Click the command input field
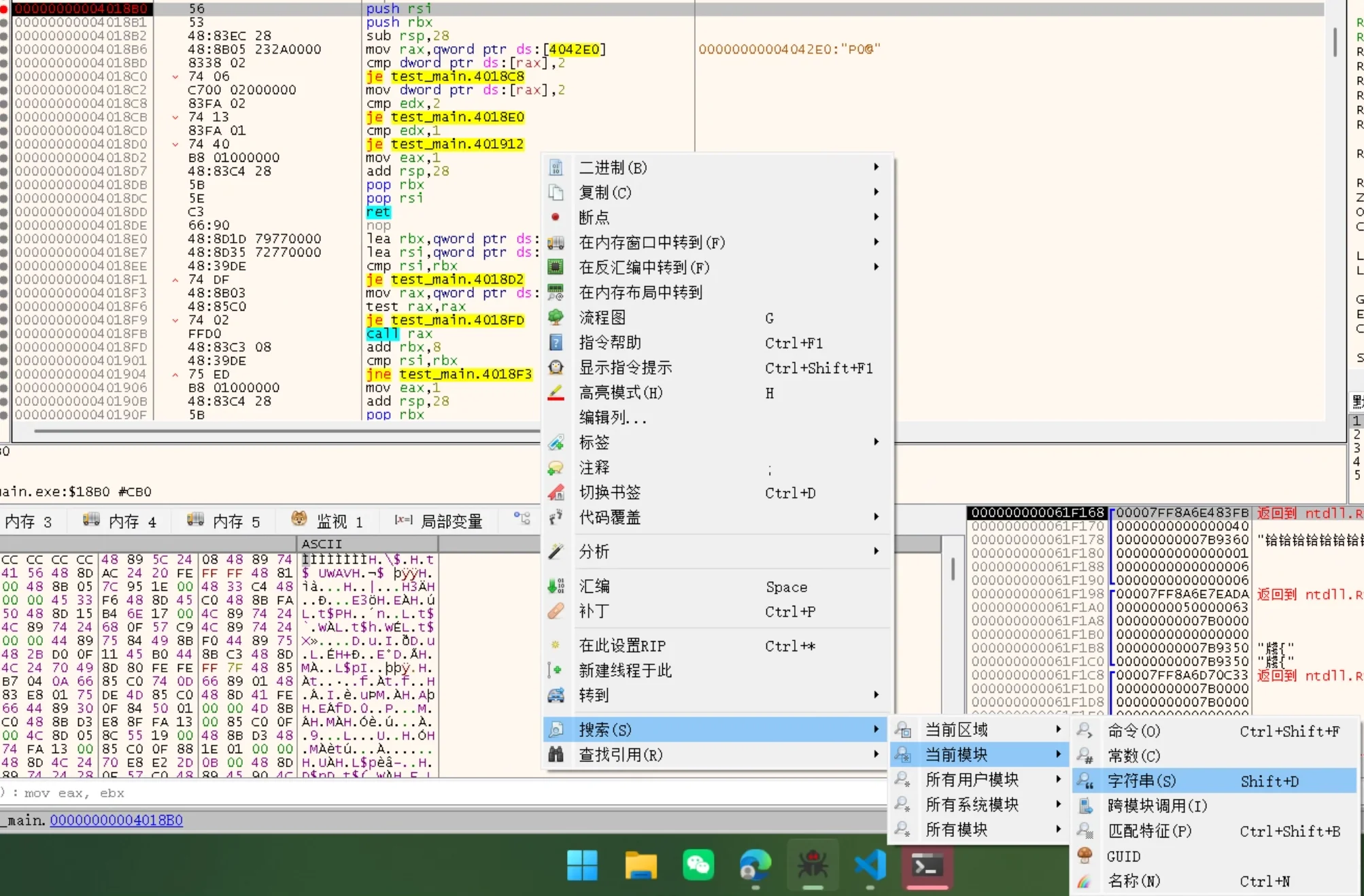 (442, 793)
